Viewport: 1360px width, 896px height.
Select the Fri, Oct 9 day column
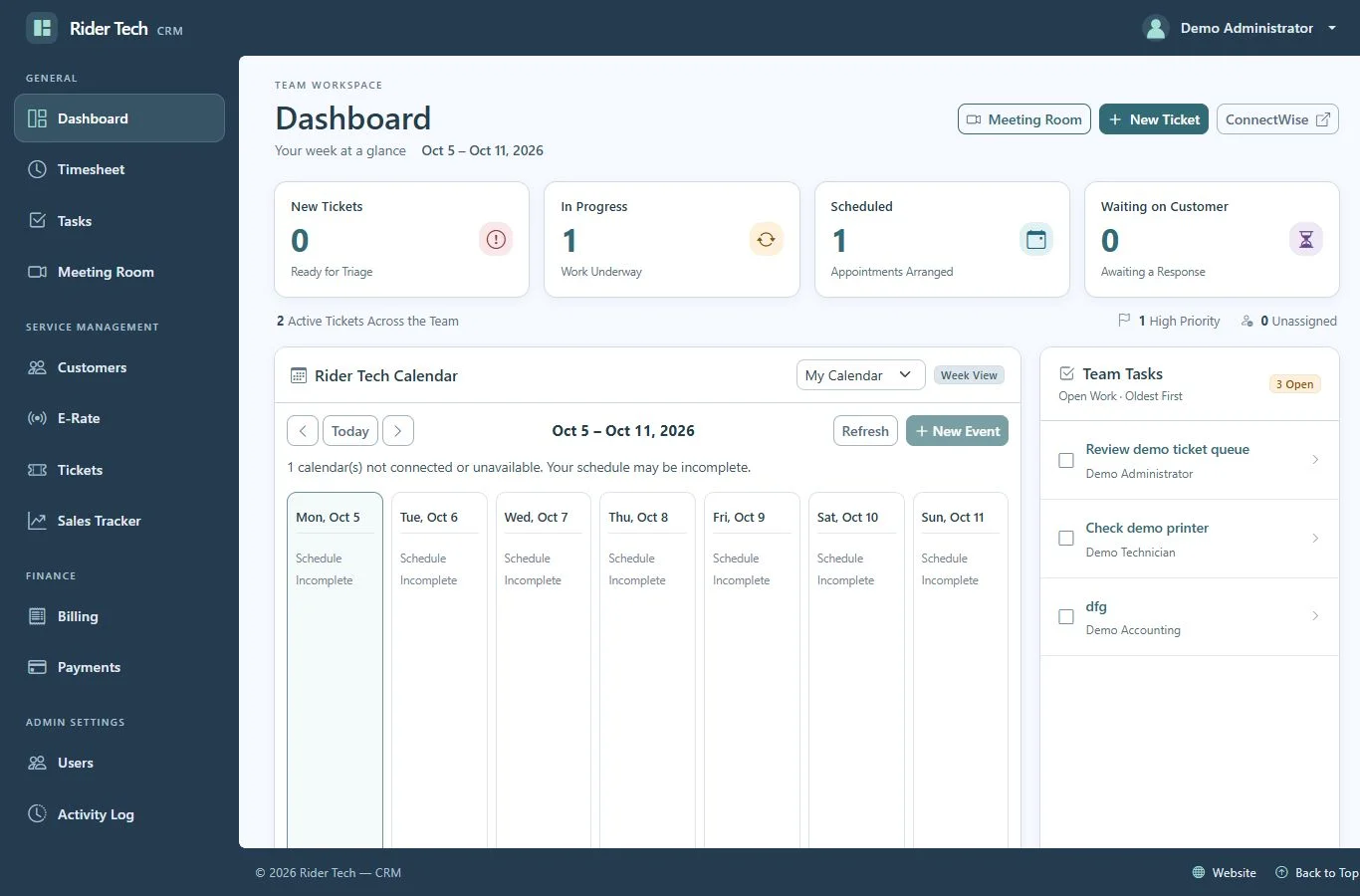click(x=752, y=670)
